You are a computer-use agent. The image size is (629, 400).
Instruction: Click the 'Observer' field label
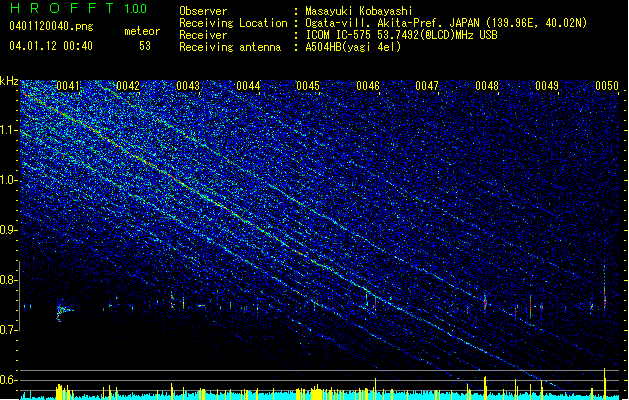pos(203,11)
